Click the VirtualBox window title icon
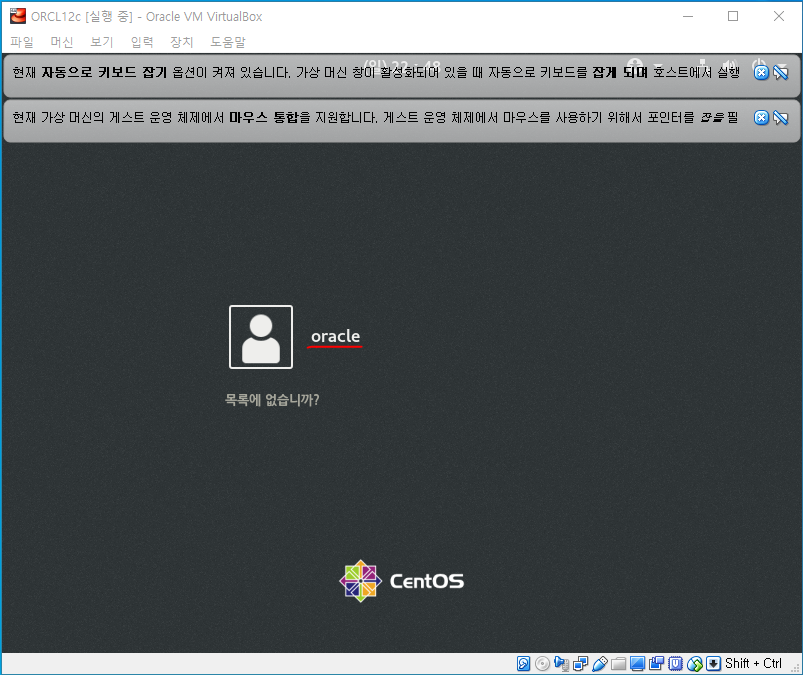The width and height of the screenshot is (803, 675). click(x=17, y=16)
